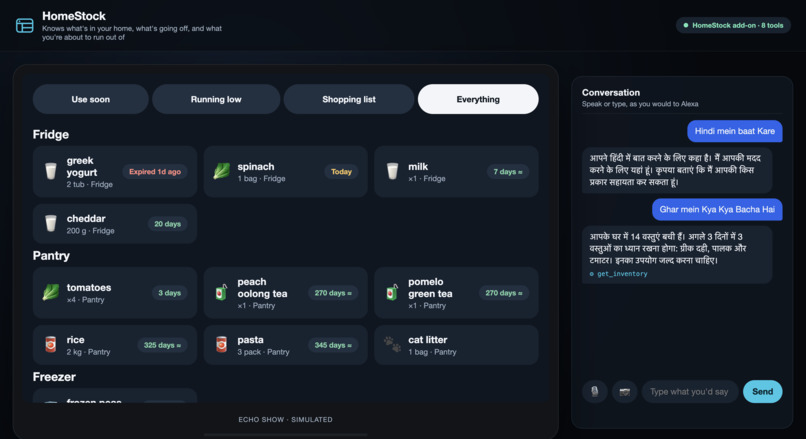Click the peach oolong tea drink icon

[222, 292]
